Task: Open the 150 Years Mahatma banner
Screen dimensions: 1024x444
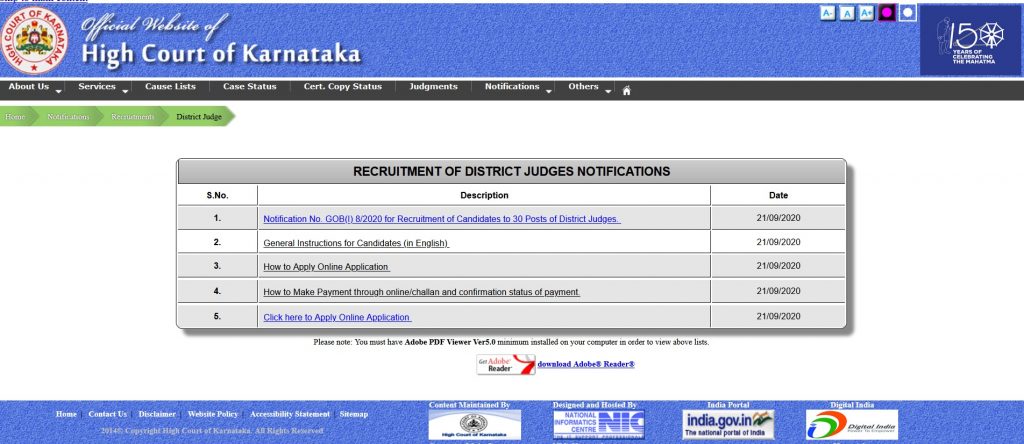Action: pos(970,41)
